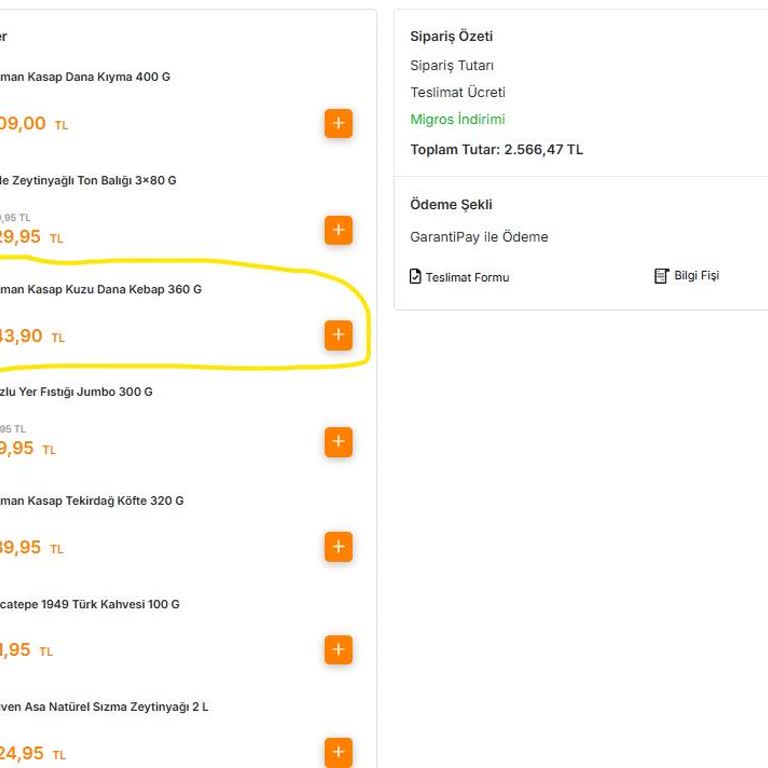Click the GarantiPay ile Ödeme text

click(x=479, y=237)
